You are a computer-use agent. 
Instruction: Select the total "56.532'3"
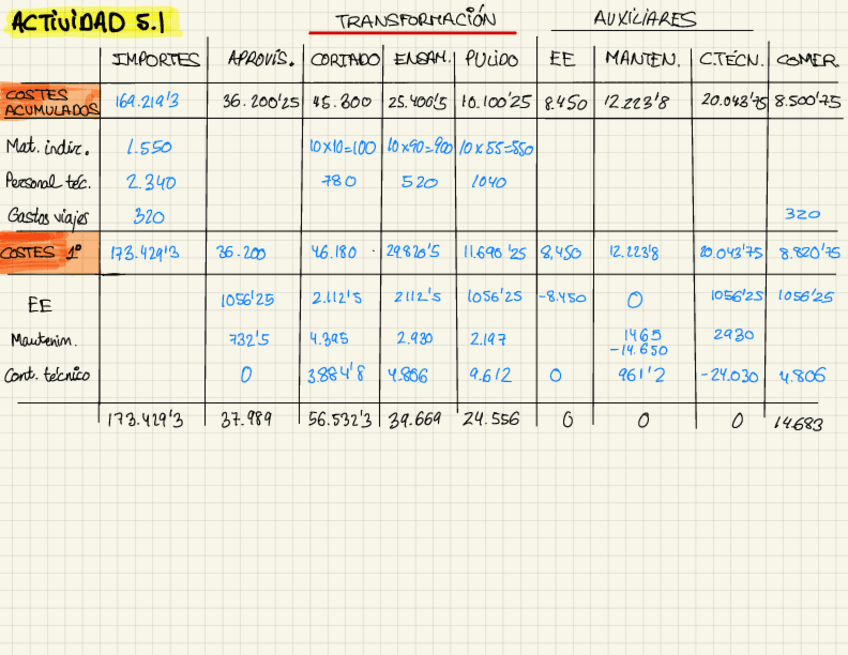340,420
